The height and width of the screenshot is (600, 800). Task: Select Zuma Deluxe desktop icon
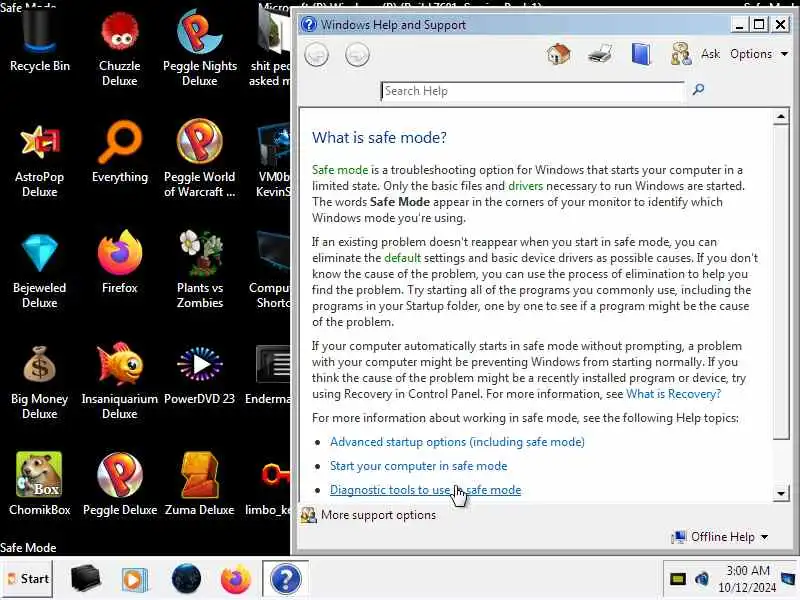coord(199,485)
